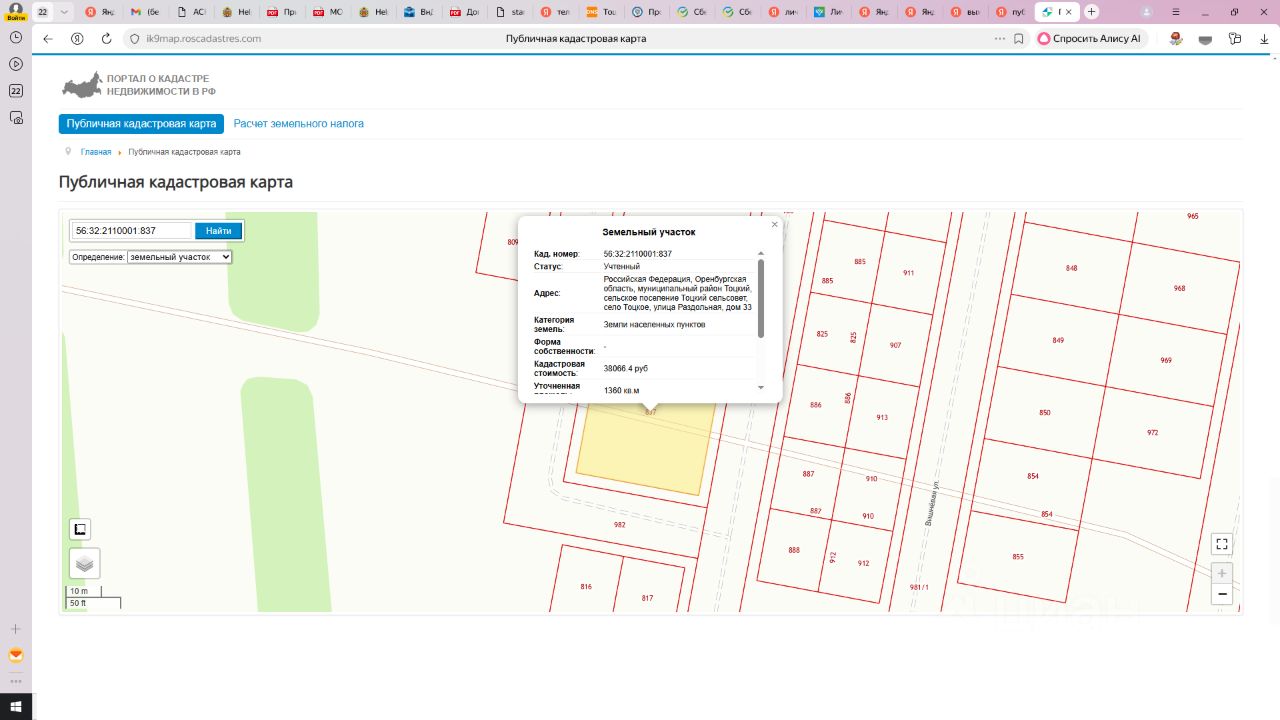Open the browser extensions icon
The height and width of the screenshot is (720, 1280).
pyautogui.click(x=1235, y=39)
